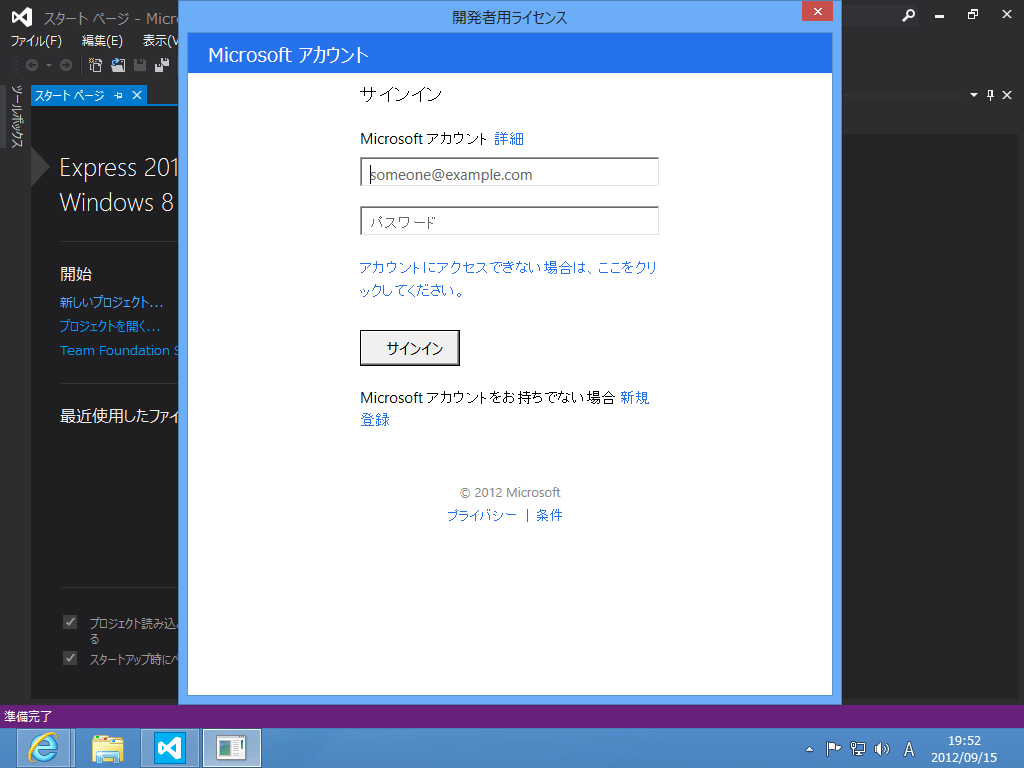Viewport: 1024px width, 768px height.
Task: Toggle auto-hide pin on right panel
Action: tap(991, 95)
